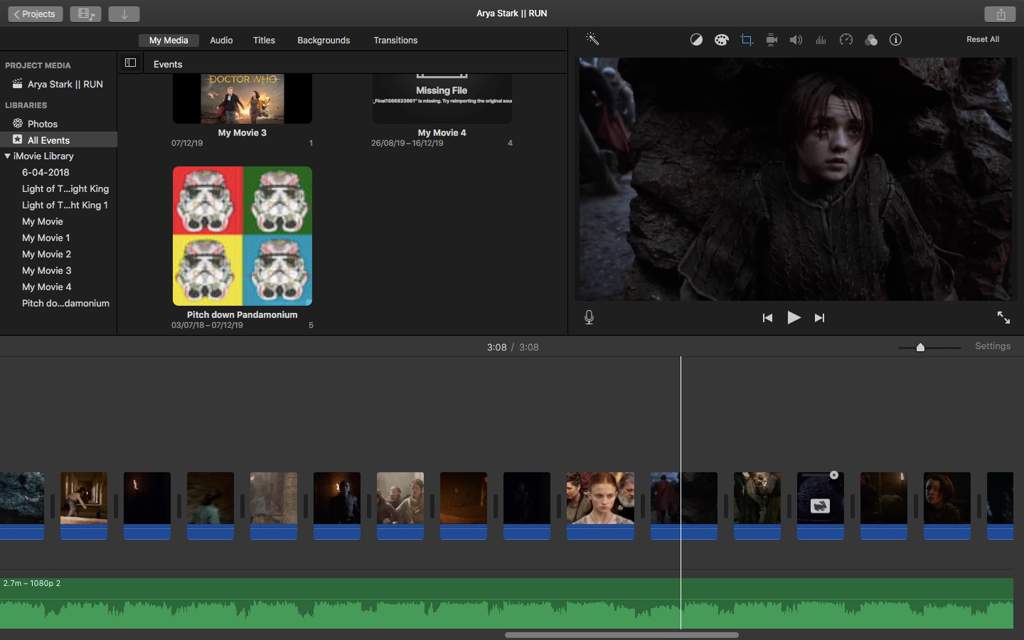
Task: Enter fullscreen playback with the arrows icon
Action: tap(1003, 317)
